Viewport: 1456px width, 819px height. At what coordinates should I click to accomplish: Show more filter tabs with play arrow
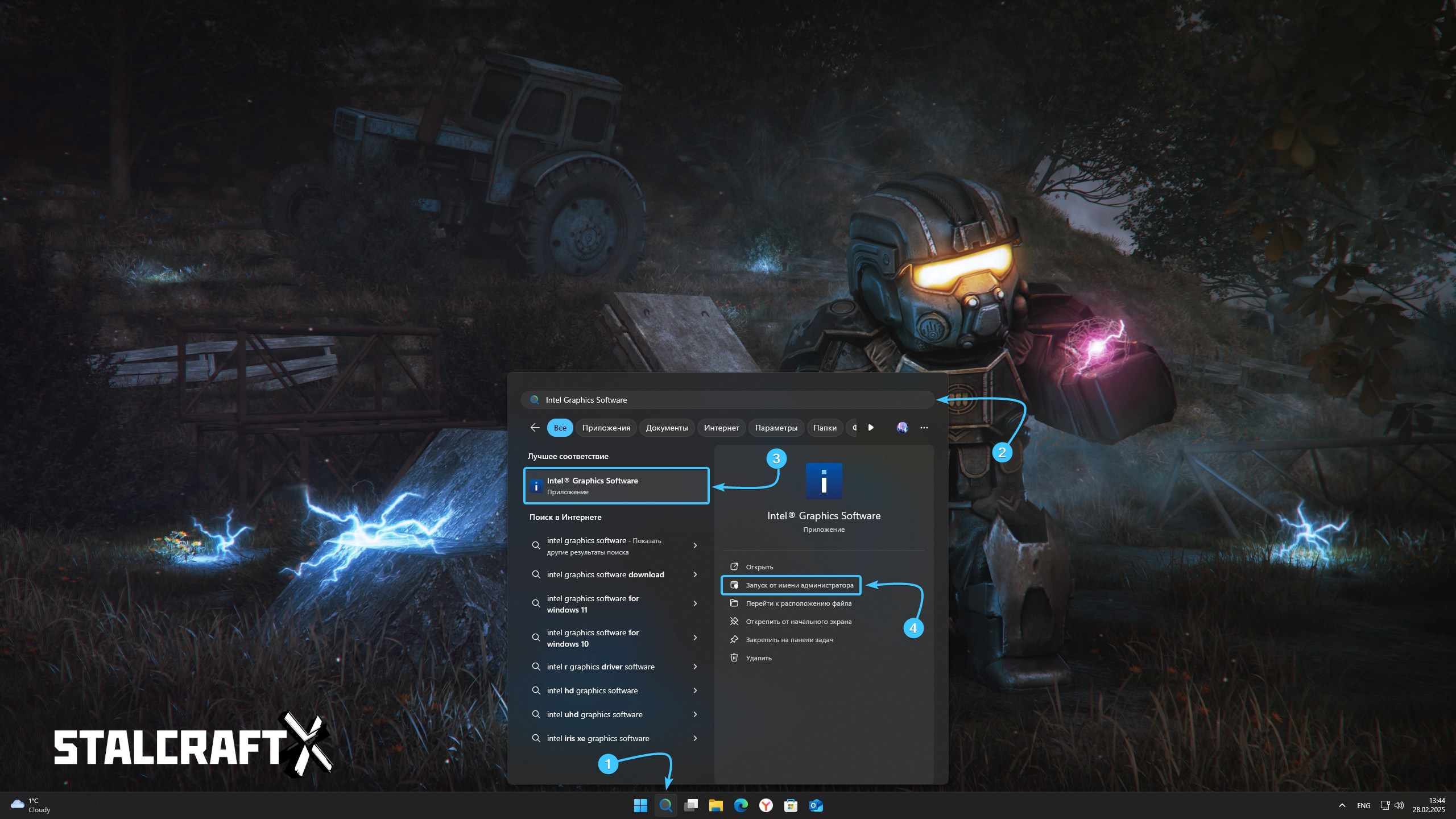click(871, 428)
